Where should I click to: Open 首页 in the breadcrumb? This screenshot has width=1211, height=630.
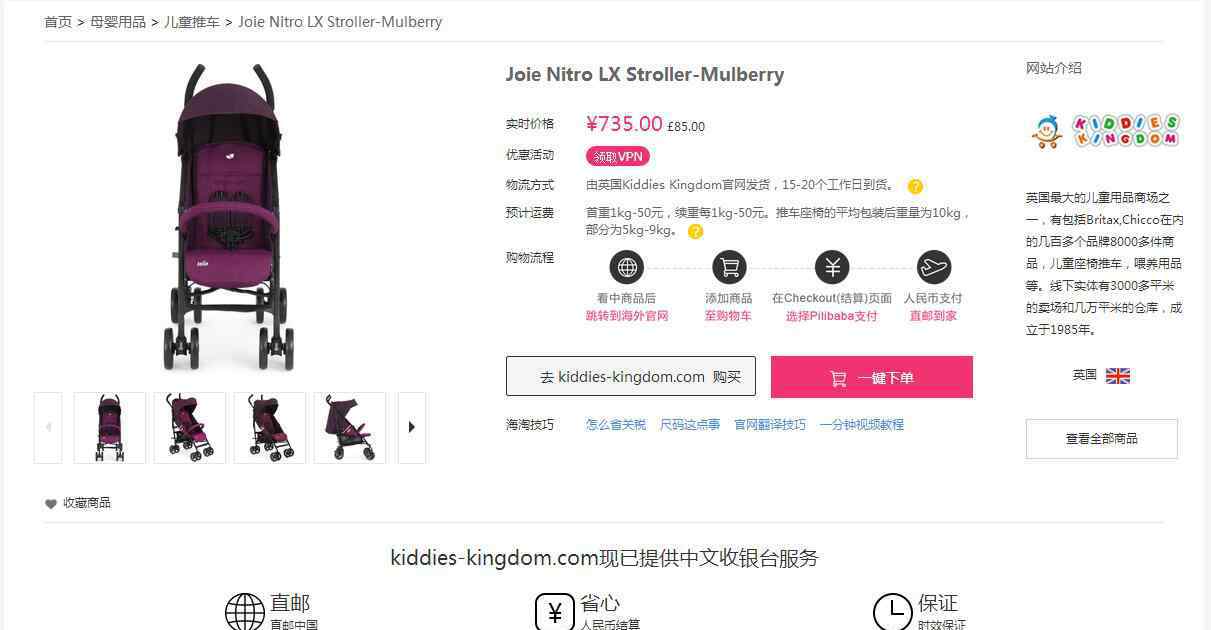(x=58, y=21)
